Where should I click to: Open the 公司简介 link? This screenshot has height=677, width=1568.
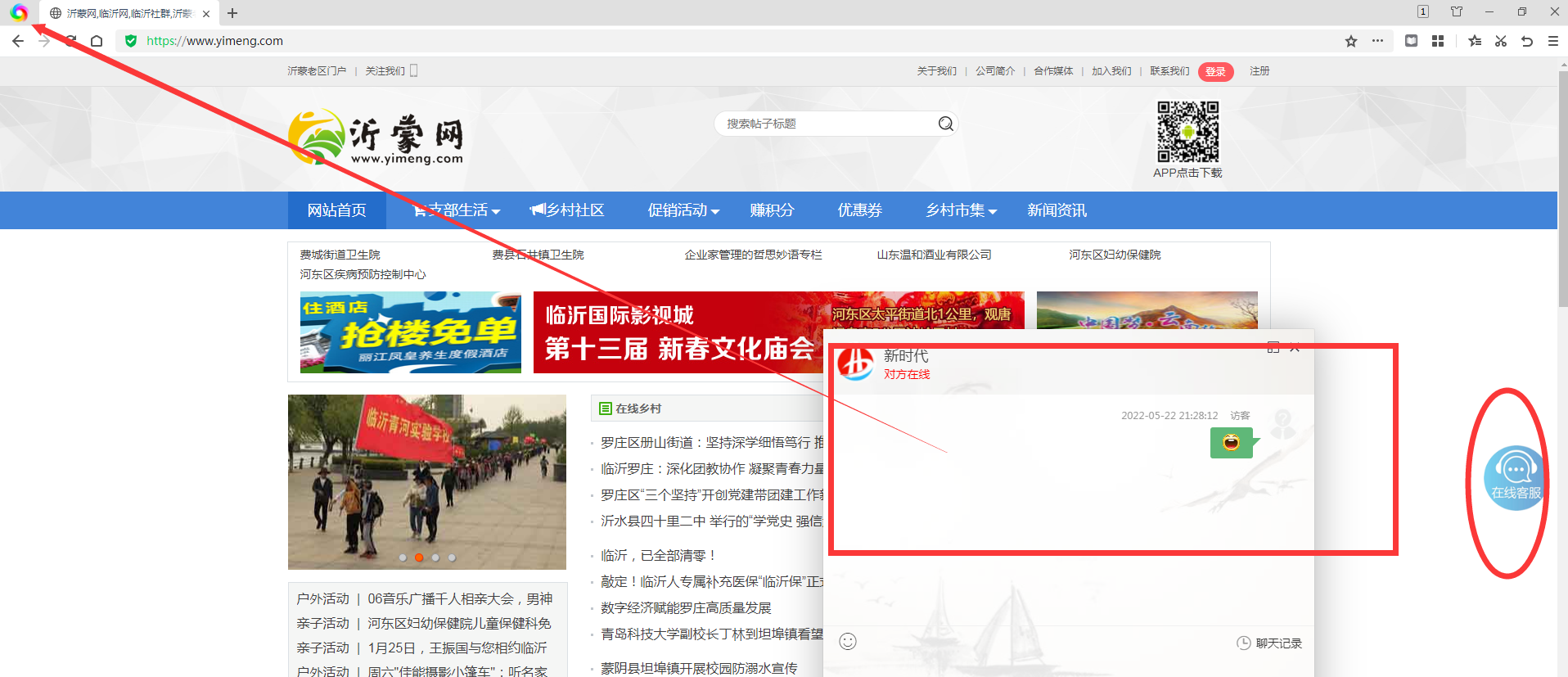(994, 71)
